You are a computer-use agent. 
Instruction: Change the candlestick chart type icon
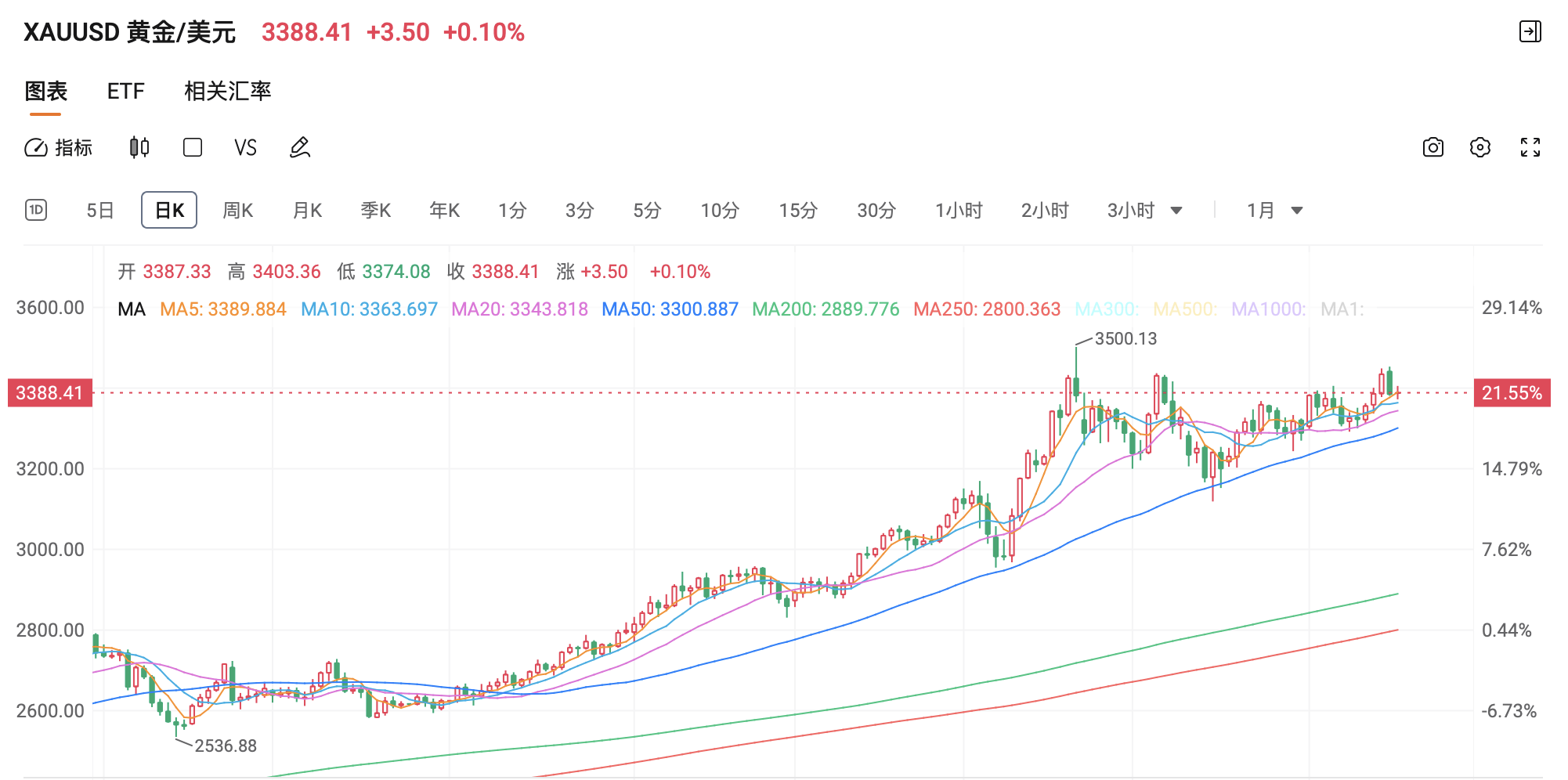[x=139, y=147]
